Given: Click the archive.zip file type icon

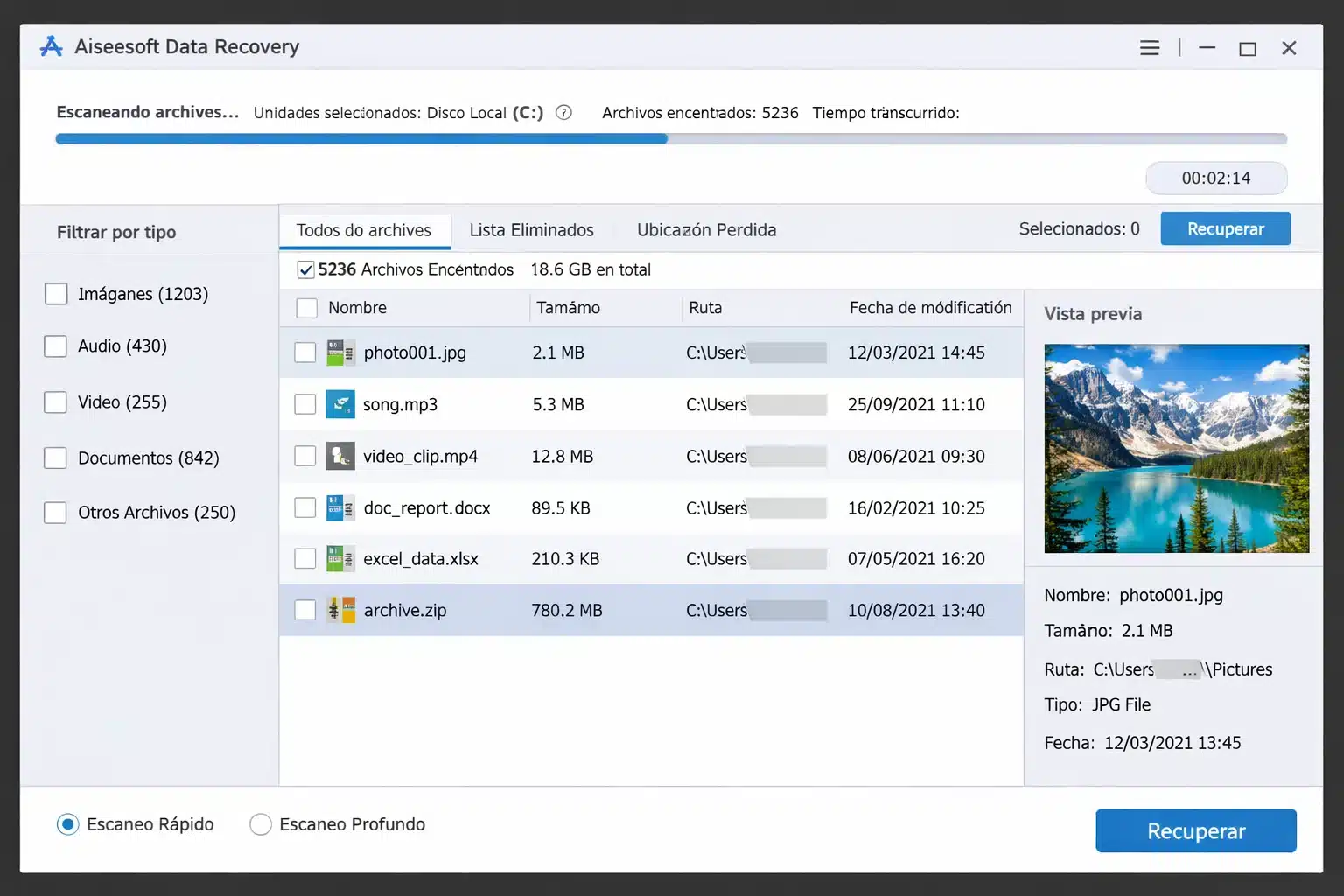Looking at the screenshot, I should [340, 610].
